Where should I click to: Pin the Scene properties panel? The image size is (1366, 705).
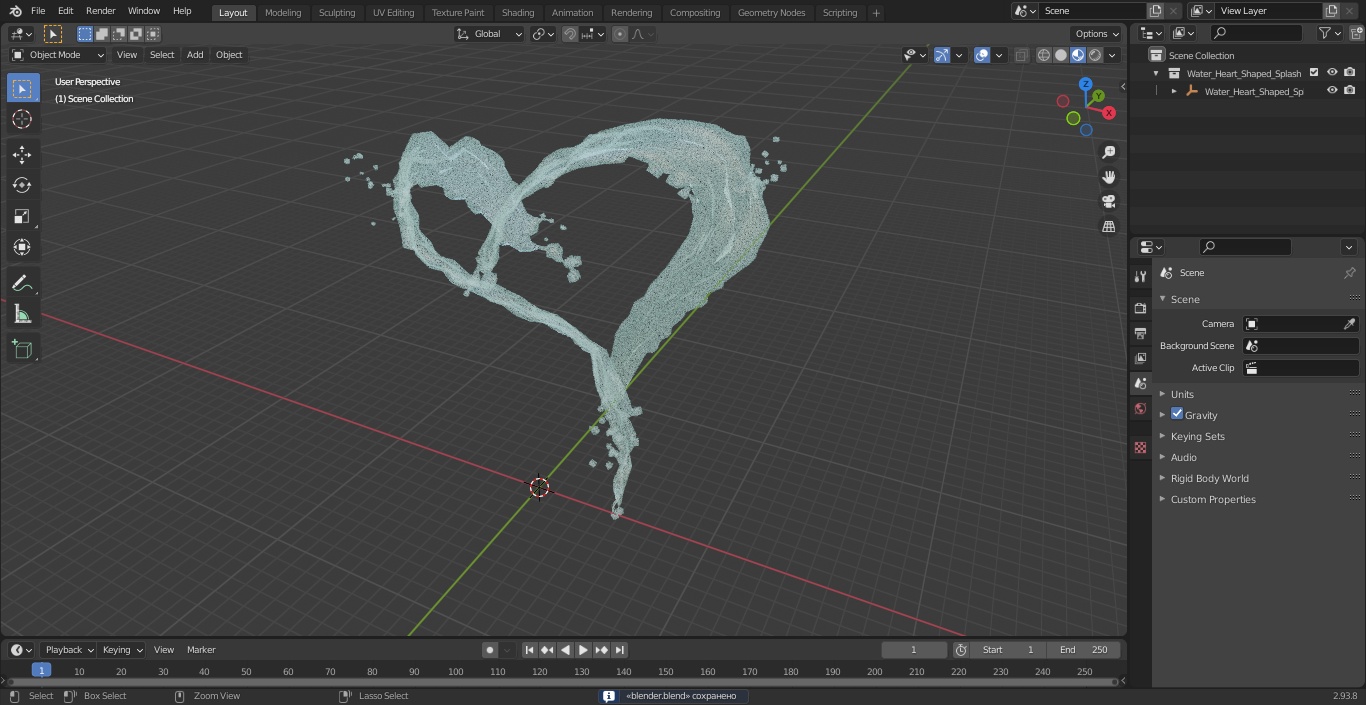click(x=1349, y=273)
